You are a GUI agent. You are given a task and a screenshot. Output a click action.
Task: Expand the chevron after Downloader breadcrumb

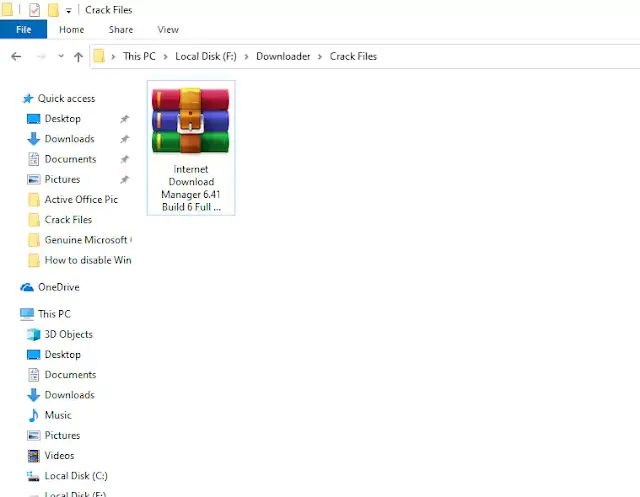pyautogui.click(x=320, y=57)
